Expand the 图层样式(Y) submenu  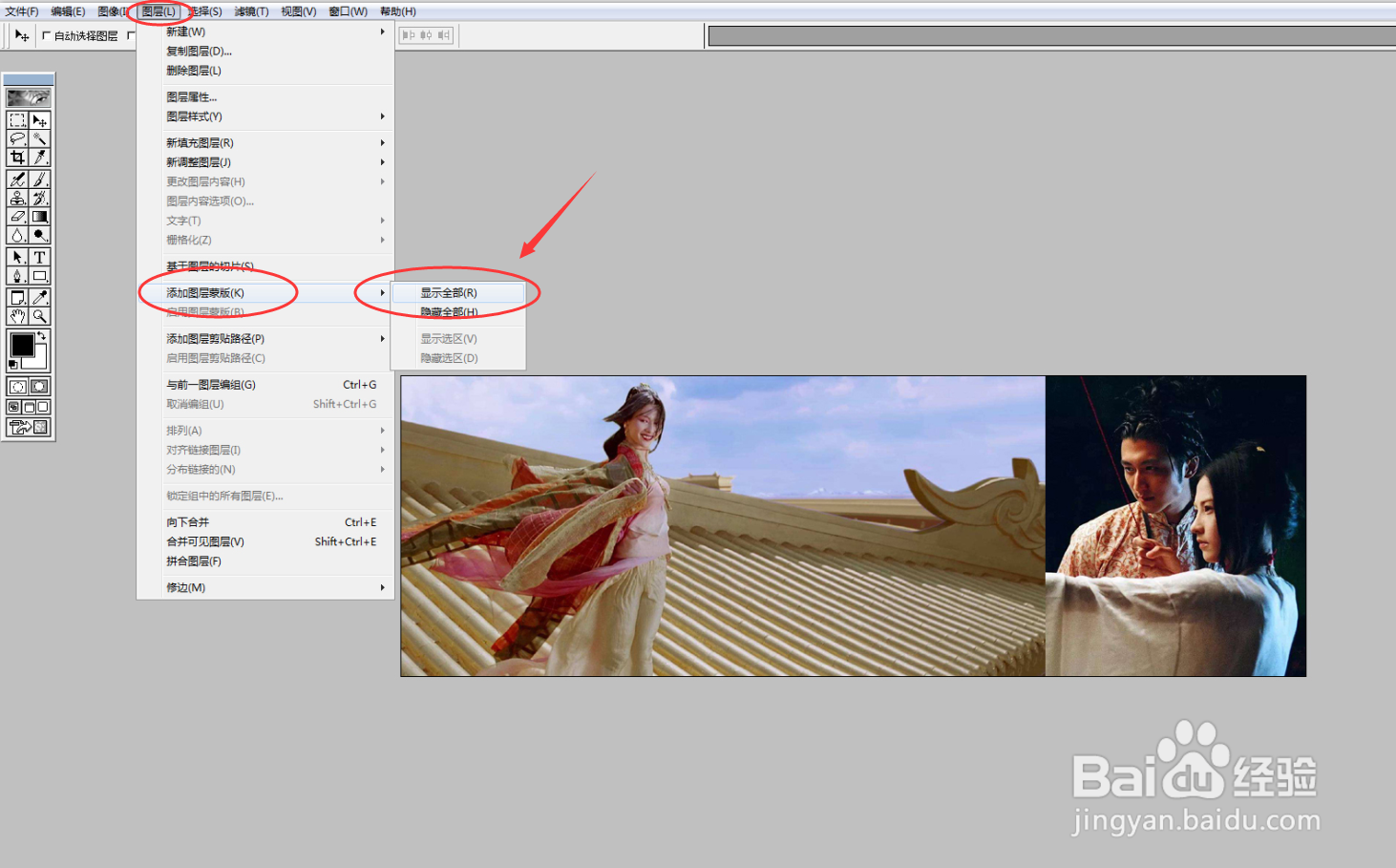coord(265,116)
